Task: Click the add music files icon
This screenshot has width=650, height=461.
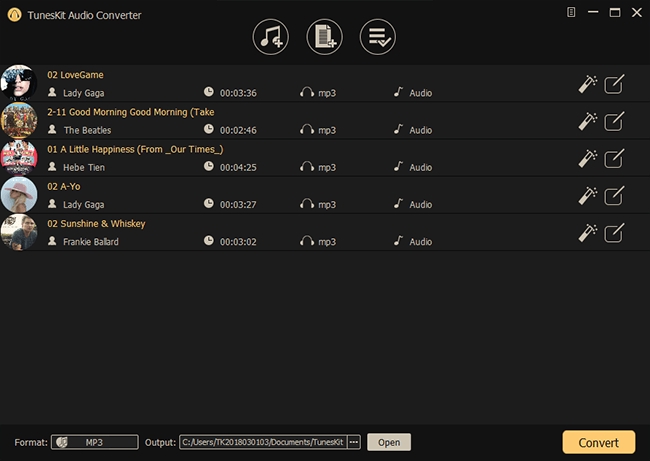Action: [271, 36]
